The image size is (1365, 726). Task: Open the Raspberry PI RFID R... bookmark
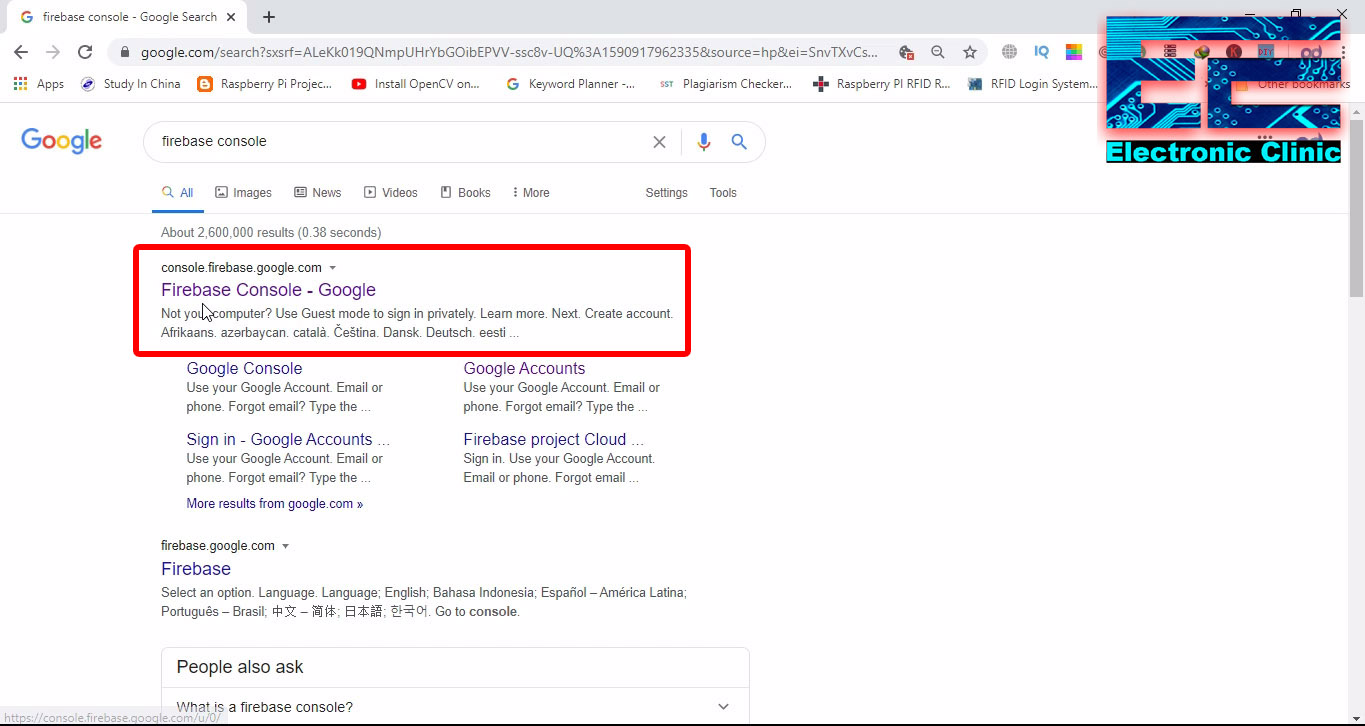click(x=881, y=84)
